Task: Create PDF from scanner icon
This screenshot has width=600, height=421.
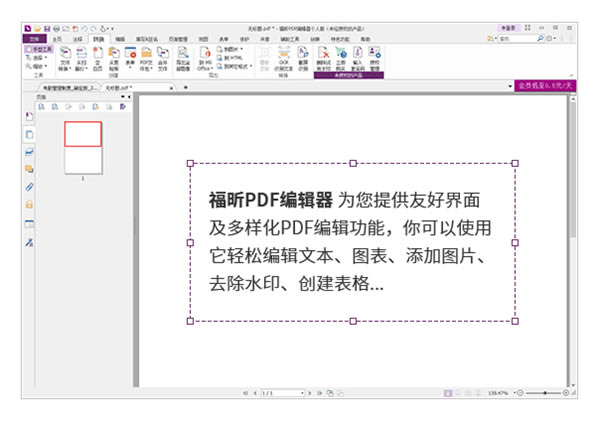Action: 81,59
